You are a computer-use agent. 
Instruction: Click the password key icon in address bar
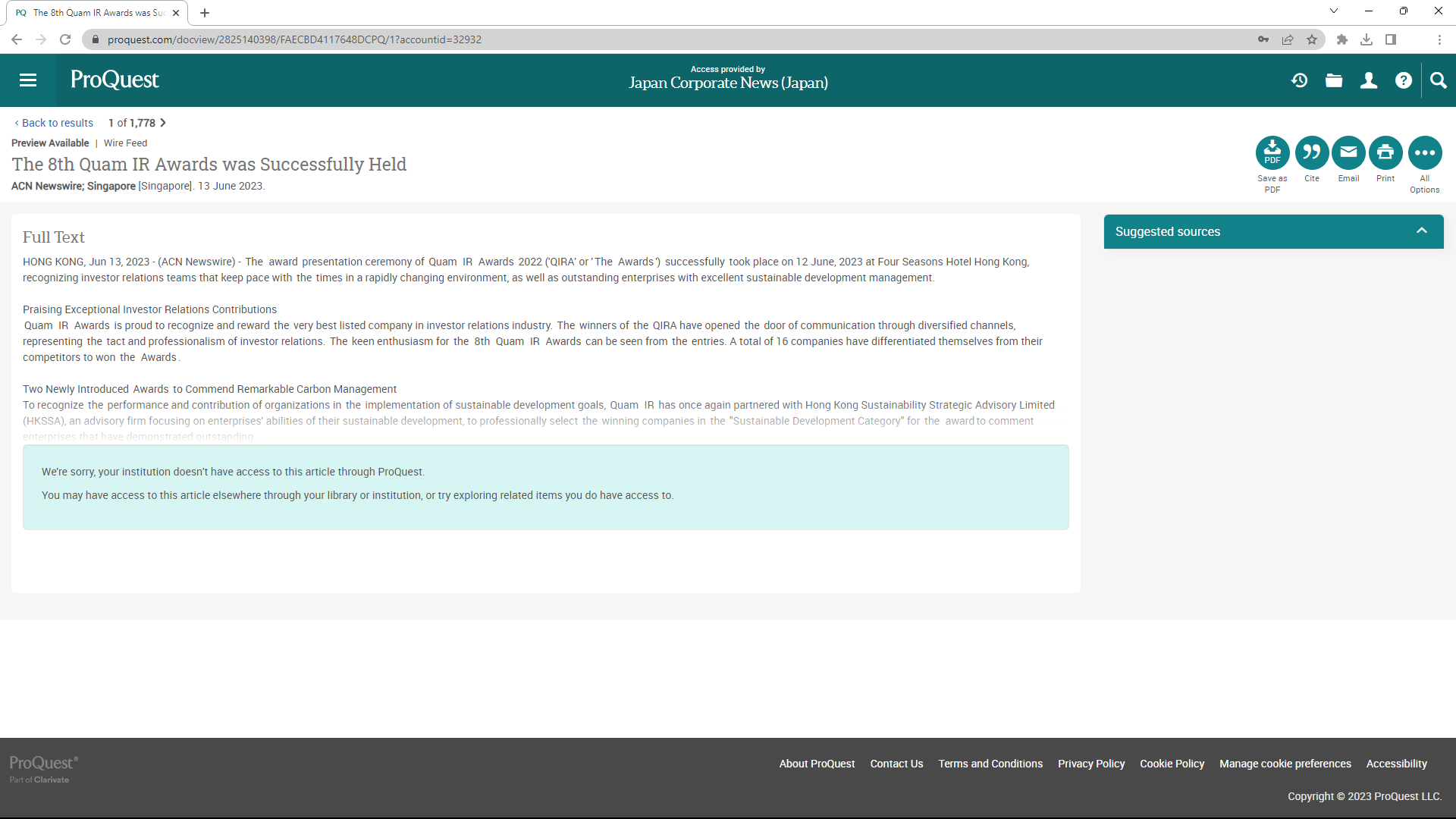click(x=1263, y=39)
